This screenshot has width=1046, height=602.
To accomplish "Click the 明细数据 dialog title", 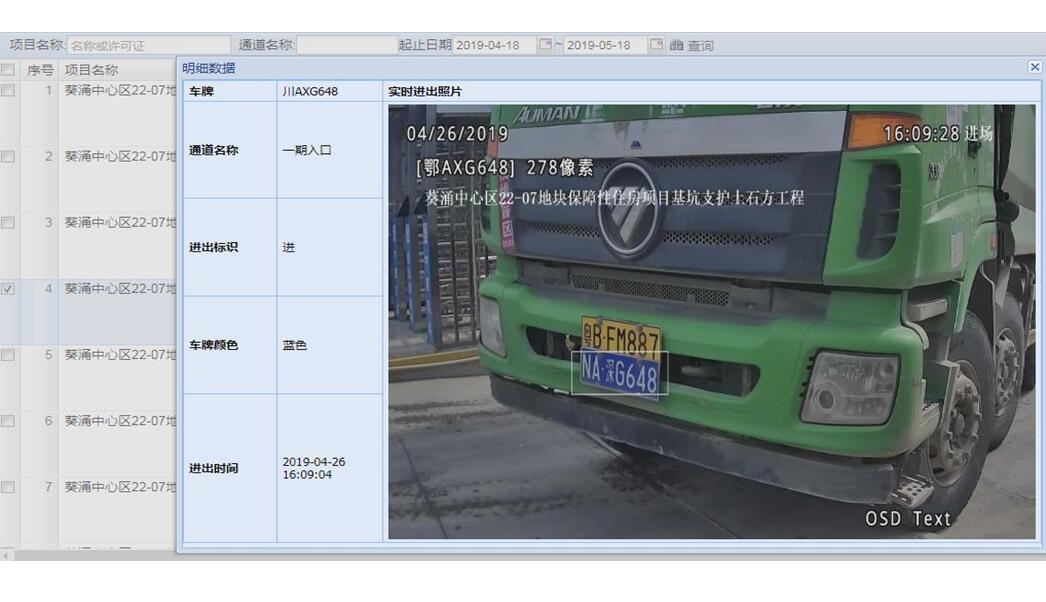I will coord(209,68).
